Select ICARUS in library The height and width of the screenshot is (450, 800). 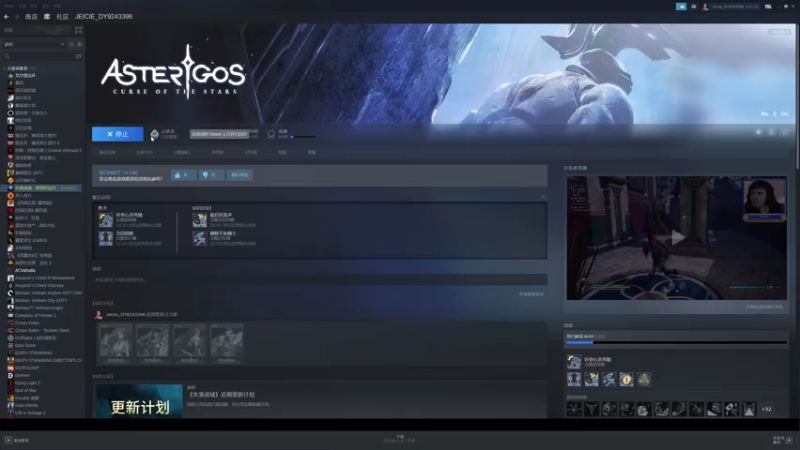31,240
